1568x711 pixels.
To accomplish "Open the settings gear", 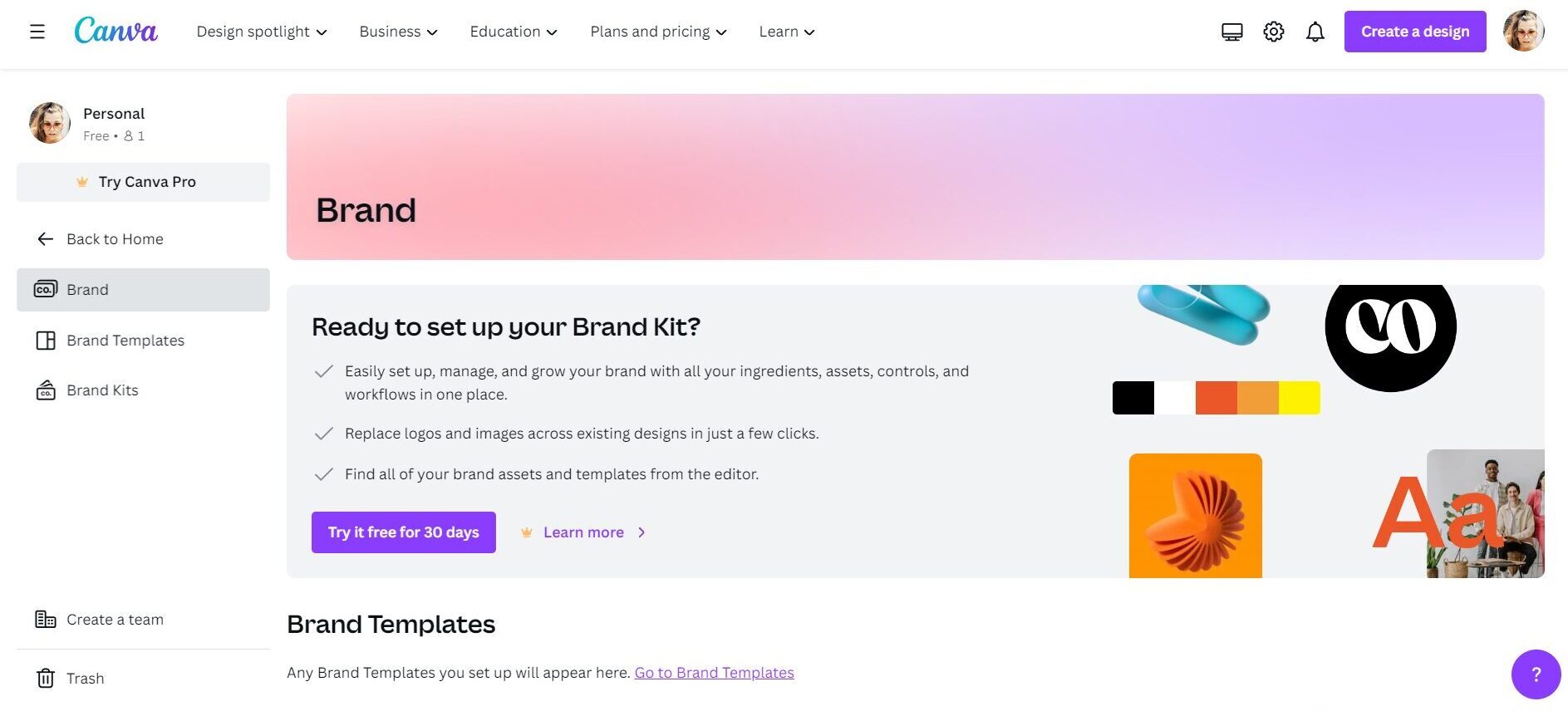I will [1273, 32].
